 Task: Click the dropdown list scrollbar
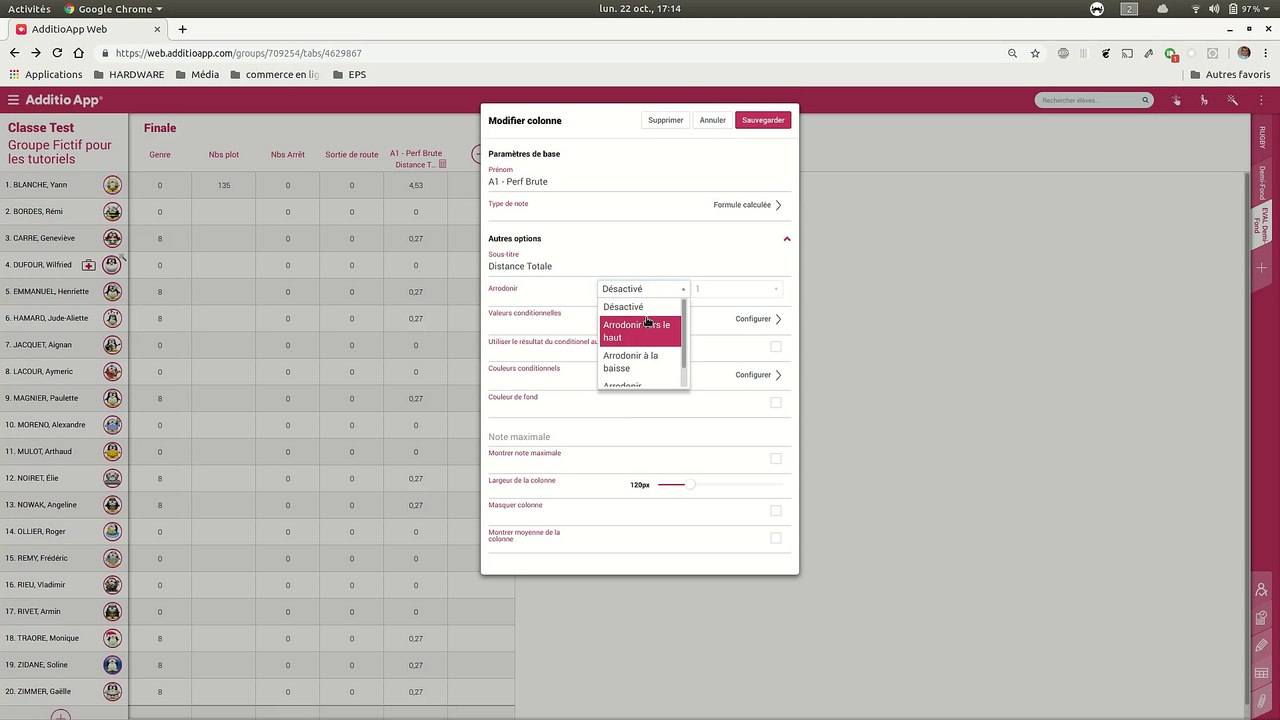coord(684,332)
